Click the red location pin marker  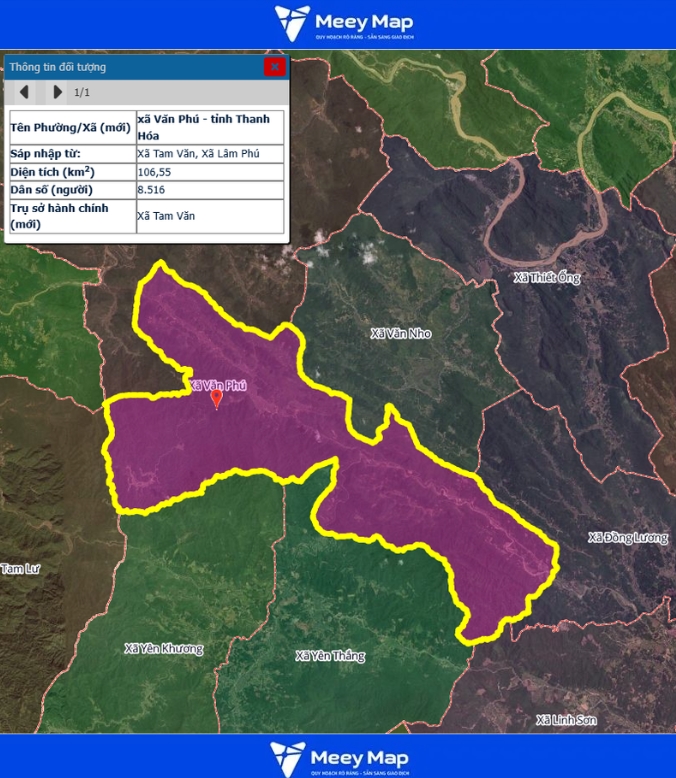[x=216, y=399]
